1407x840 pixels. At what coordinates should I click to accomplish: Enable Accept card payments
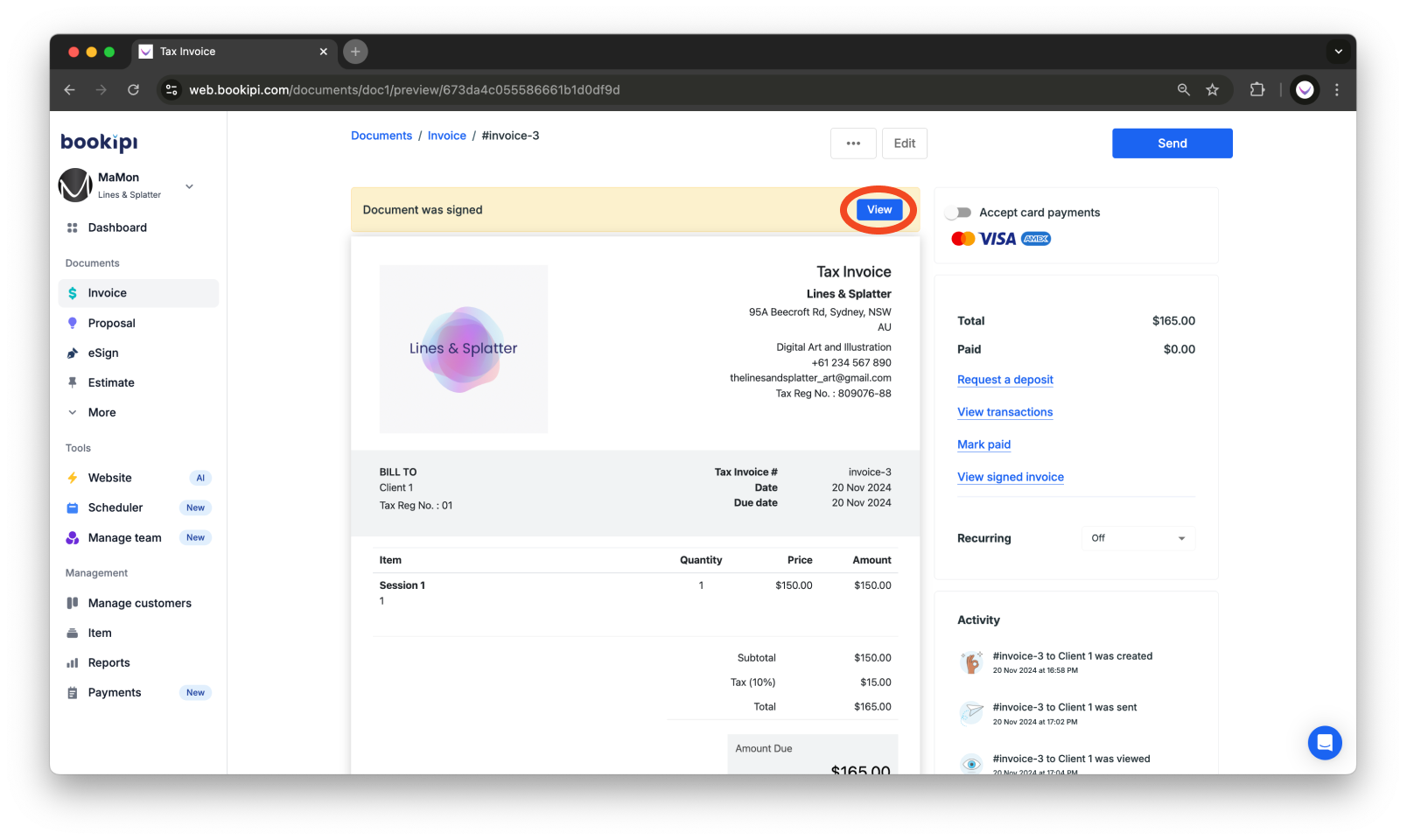tap(958, 212)
